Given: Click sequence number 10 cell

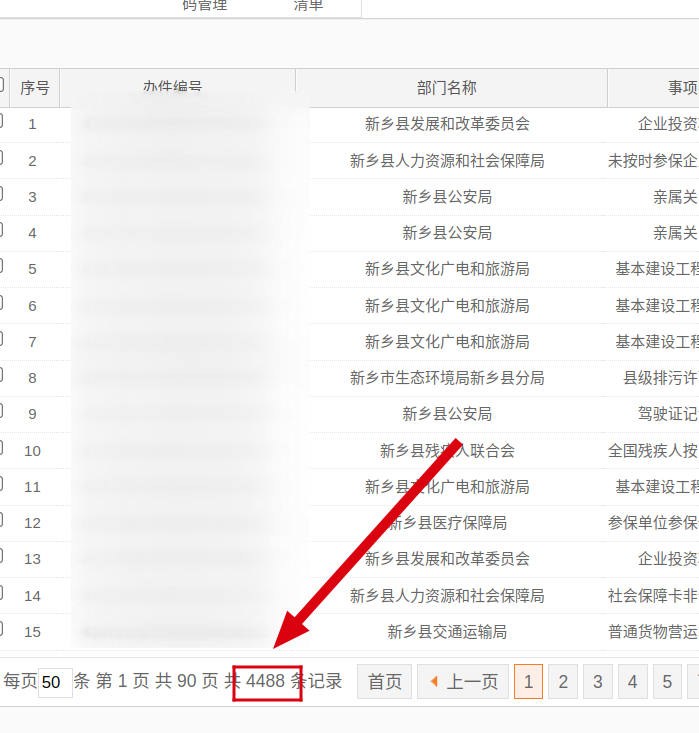Looking at the screenshot, I should click(x=33, y=451).
